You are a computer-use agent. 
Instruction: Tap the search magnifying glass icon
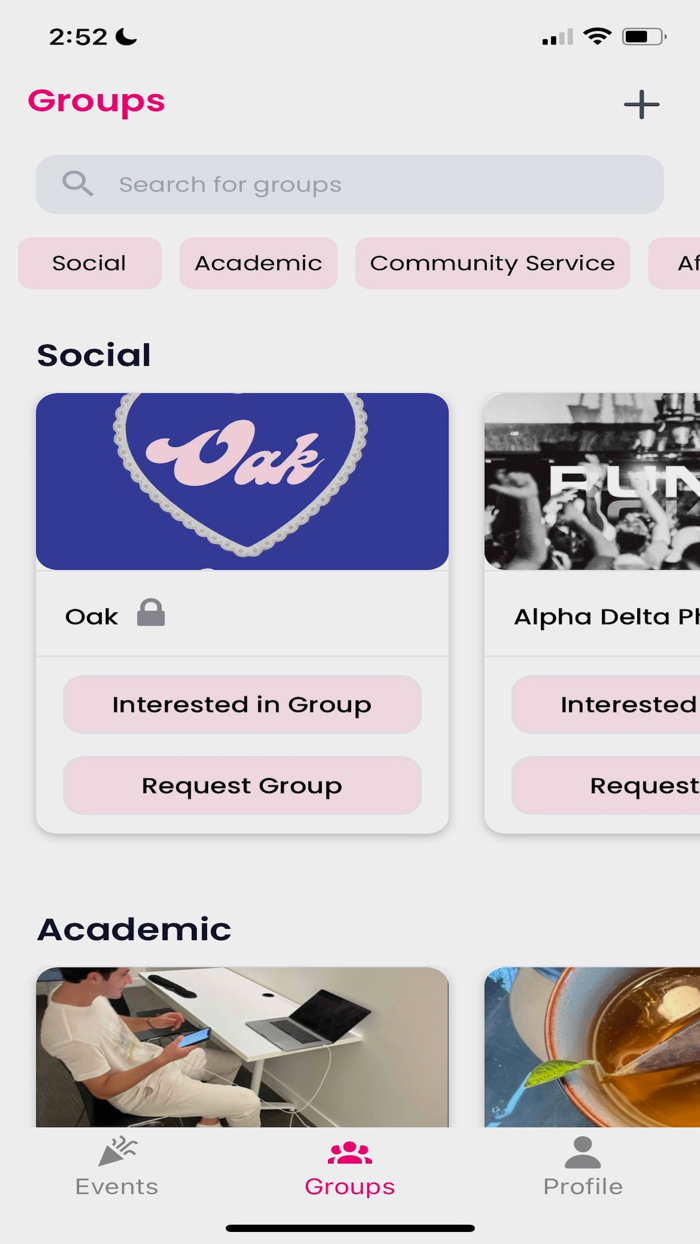click(77, 184)
